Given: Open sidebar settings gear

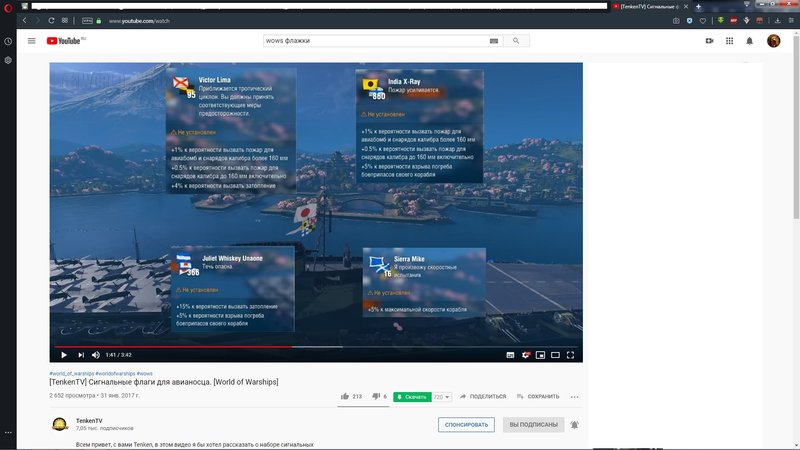Looking at the screenshot, I should [x=8, y=60].
